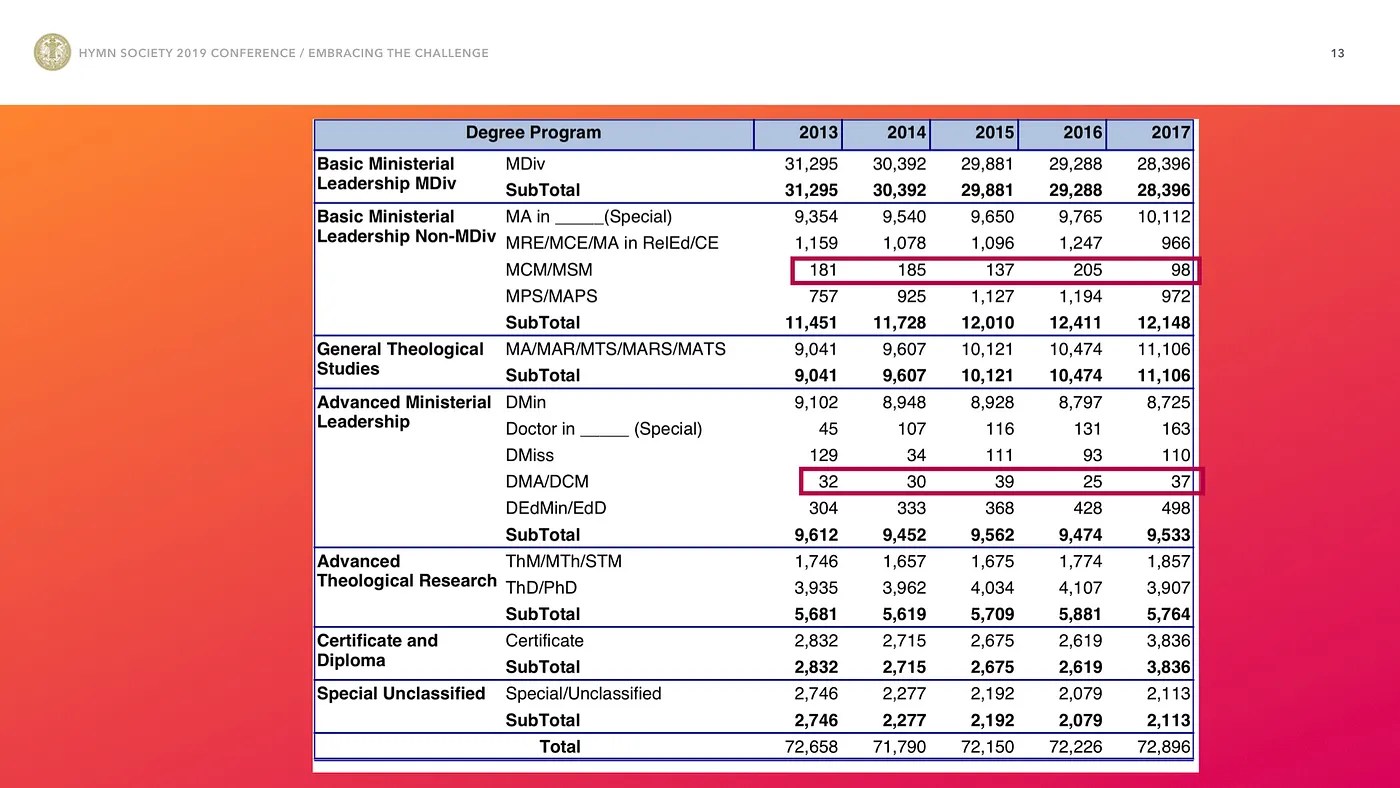
Task: Select the Degree Program column header
Action: coord(533,133)
